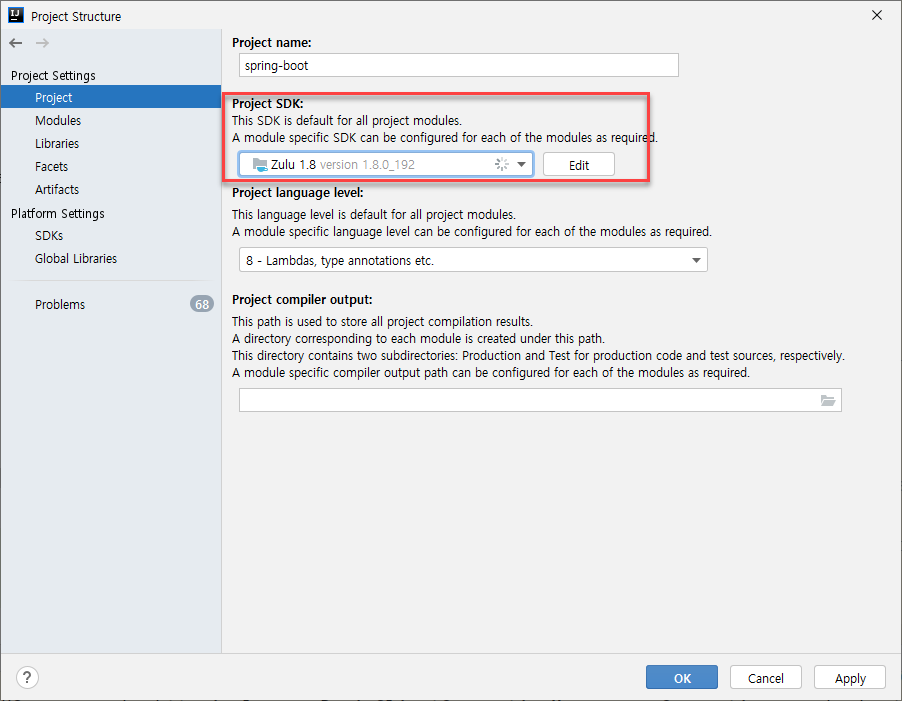The width and height of the screenshot is (902, 701).
Task: Open the Problems section
Action: pos(60,304)
